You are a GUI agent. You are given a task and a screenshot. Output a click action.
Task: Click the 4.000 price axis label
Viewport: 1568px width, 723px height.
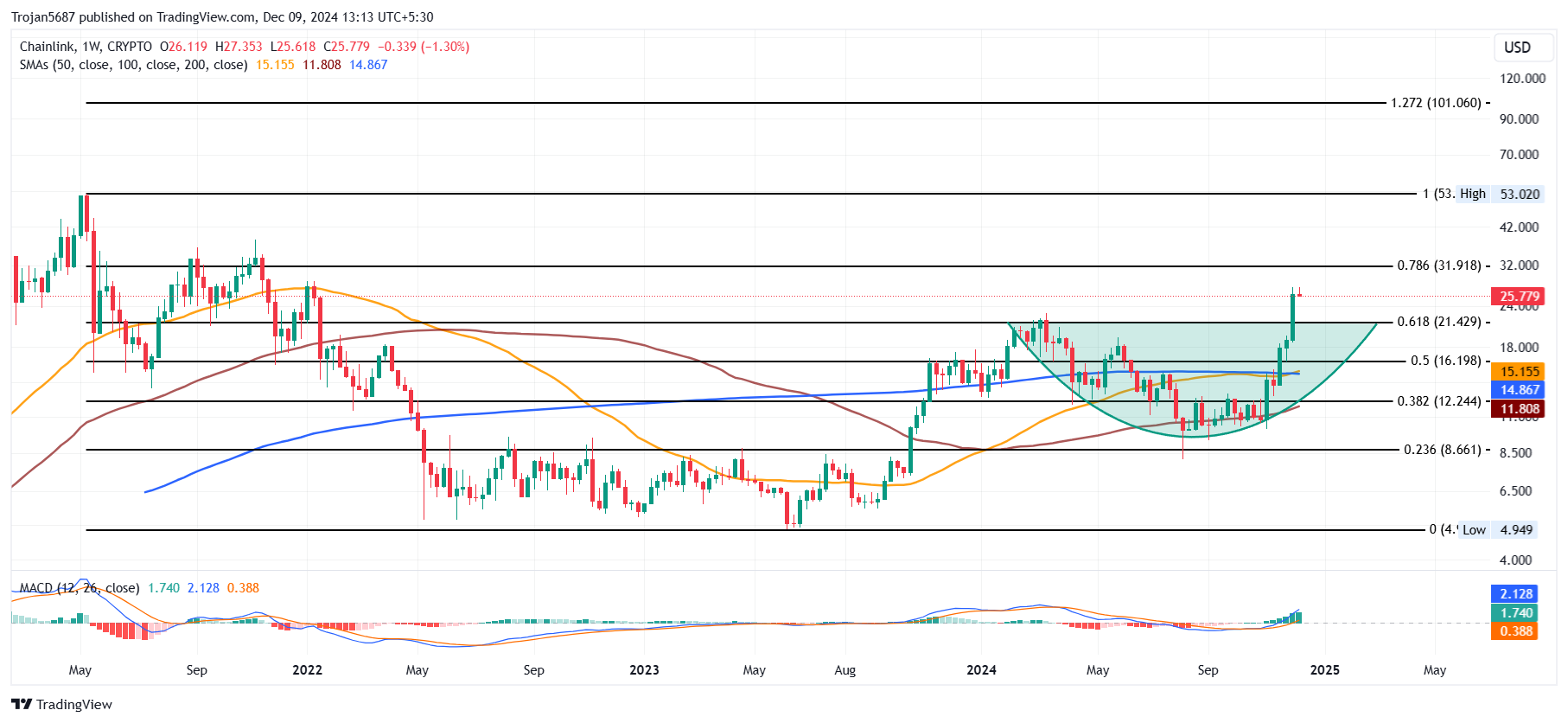tap(1515, 560)
